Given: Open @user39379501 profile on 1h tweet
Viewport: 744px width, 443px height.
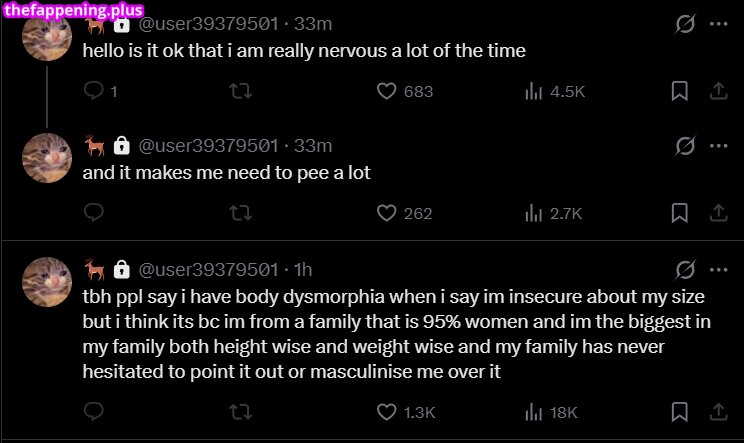Looking at the screenshot, I should pyautogui.click(x=208, y=270).
